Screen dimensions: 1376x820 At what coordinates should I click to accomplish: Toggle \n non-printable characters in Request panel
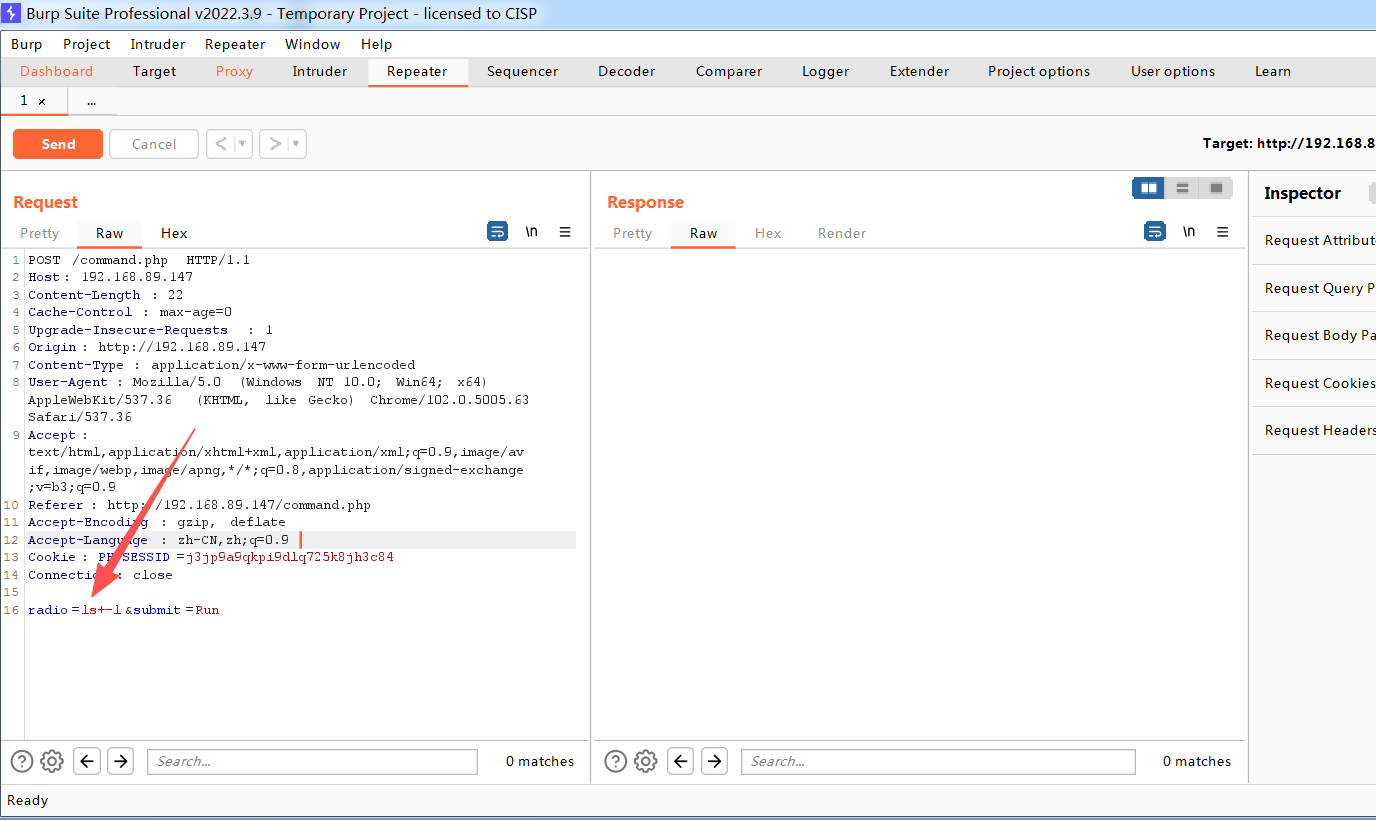coord(532,232)
